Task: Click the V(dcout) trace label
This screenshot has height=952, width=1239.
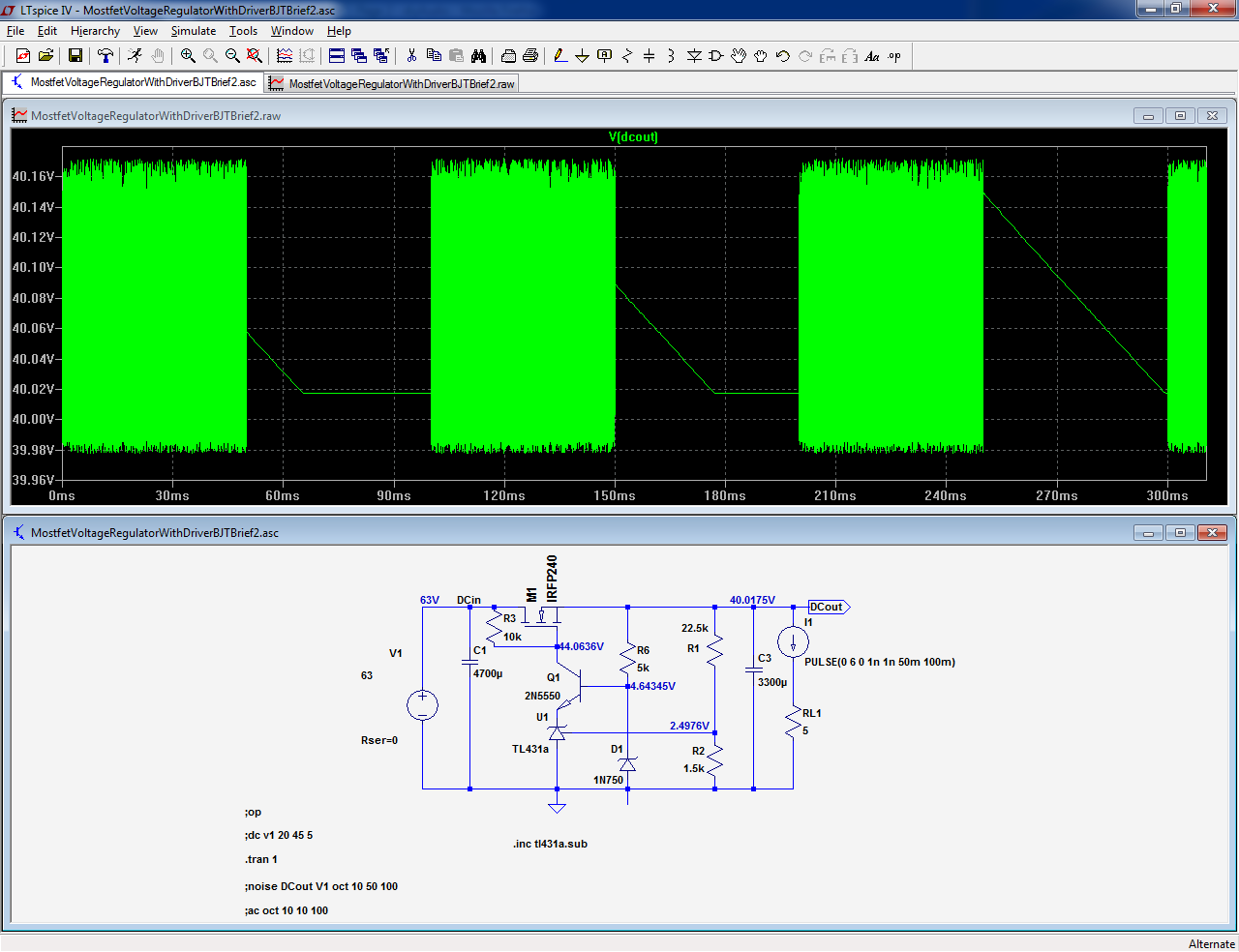Action: click(633, 136)
